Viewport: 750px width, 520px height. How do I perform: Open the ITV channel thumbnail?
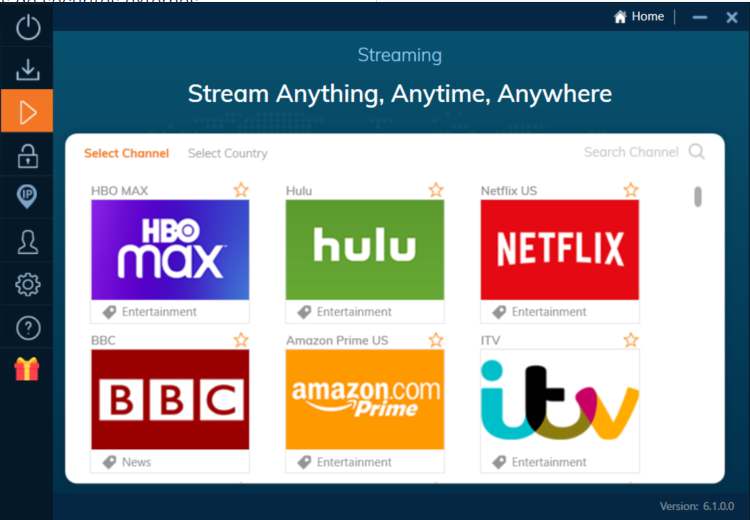pyautogui.click(x=560, y=399)
